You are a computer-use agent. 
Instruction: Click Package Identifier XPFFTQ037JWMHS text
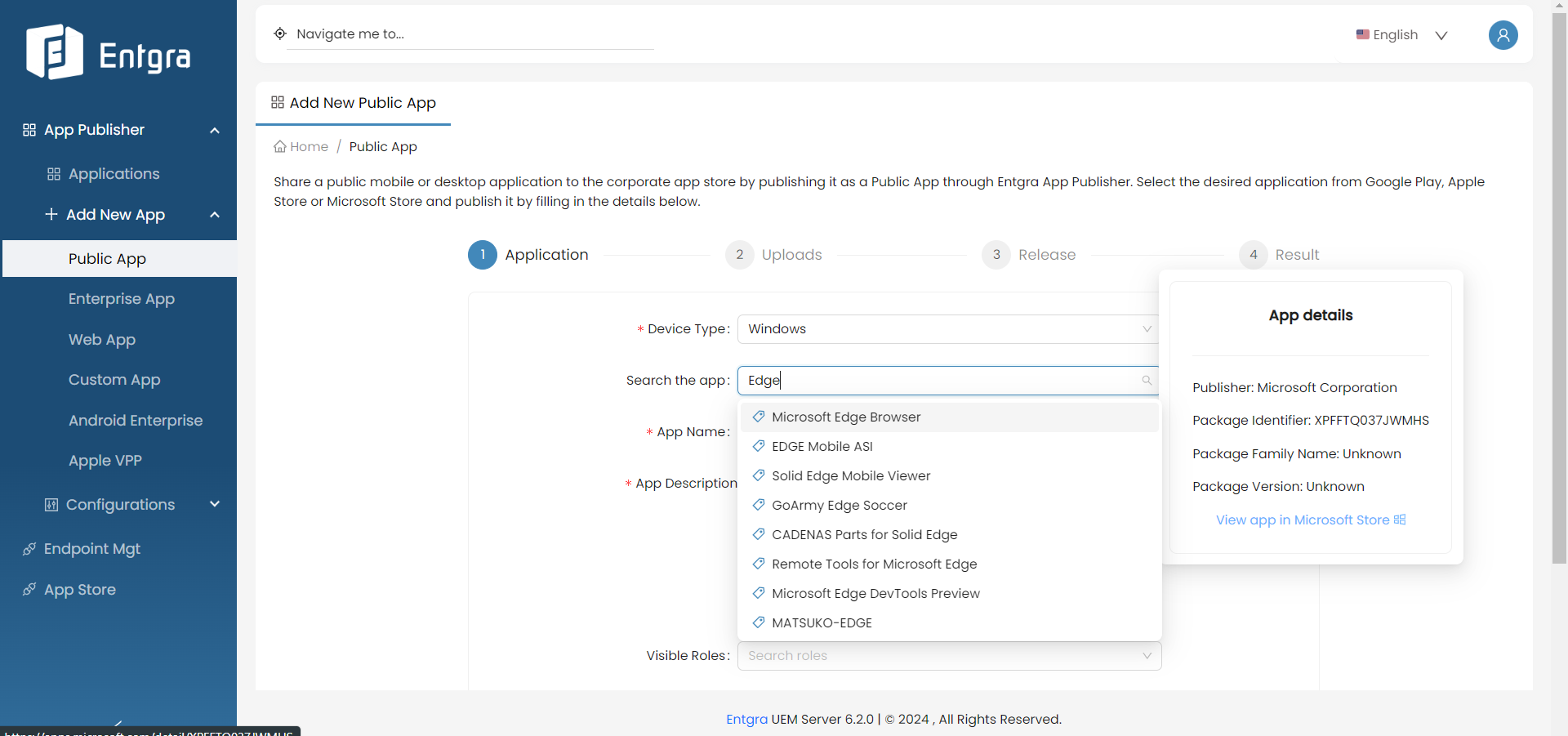pos(1311,421)
